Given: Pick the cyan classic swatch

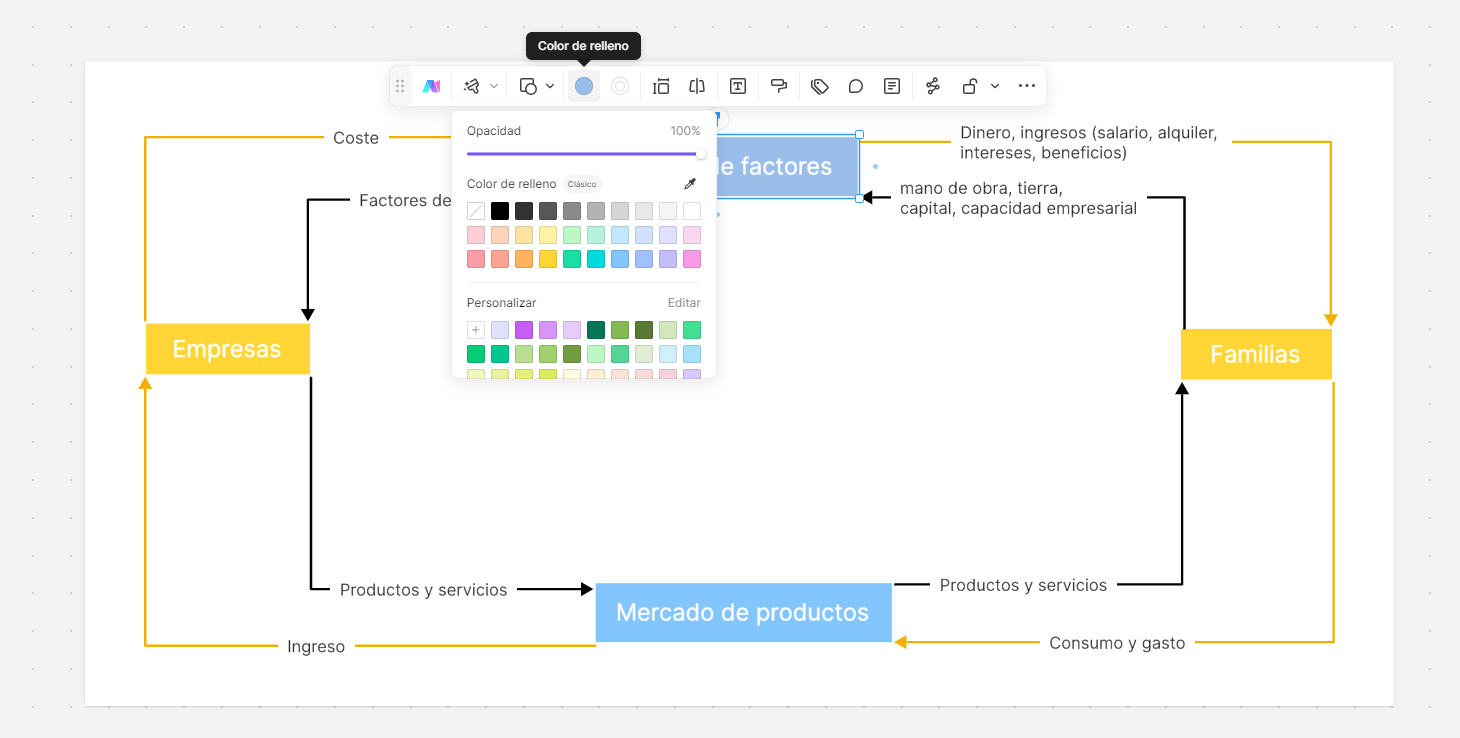Looking at the screenshot, I should (596, 259).
